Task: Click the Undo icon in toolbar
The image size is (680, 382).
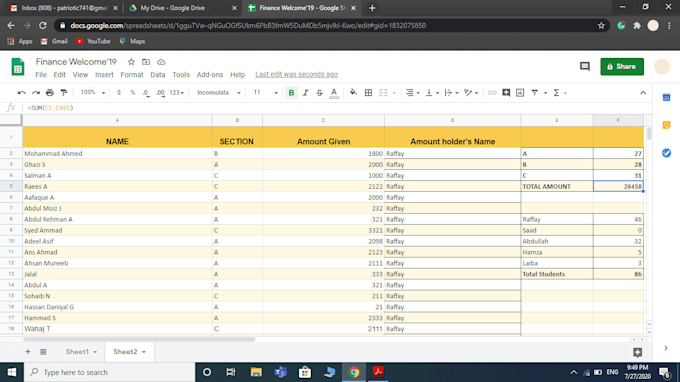Action: click(21, 93)
